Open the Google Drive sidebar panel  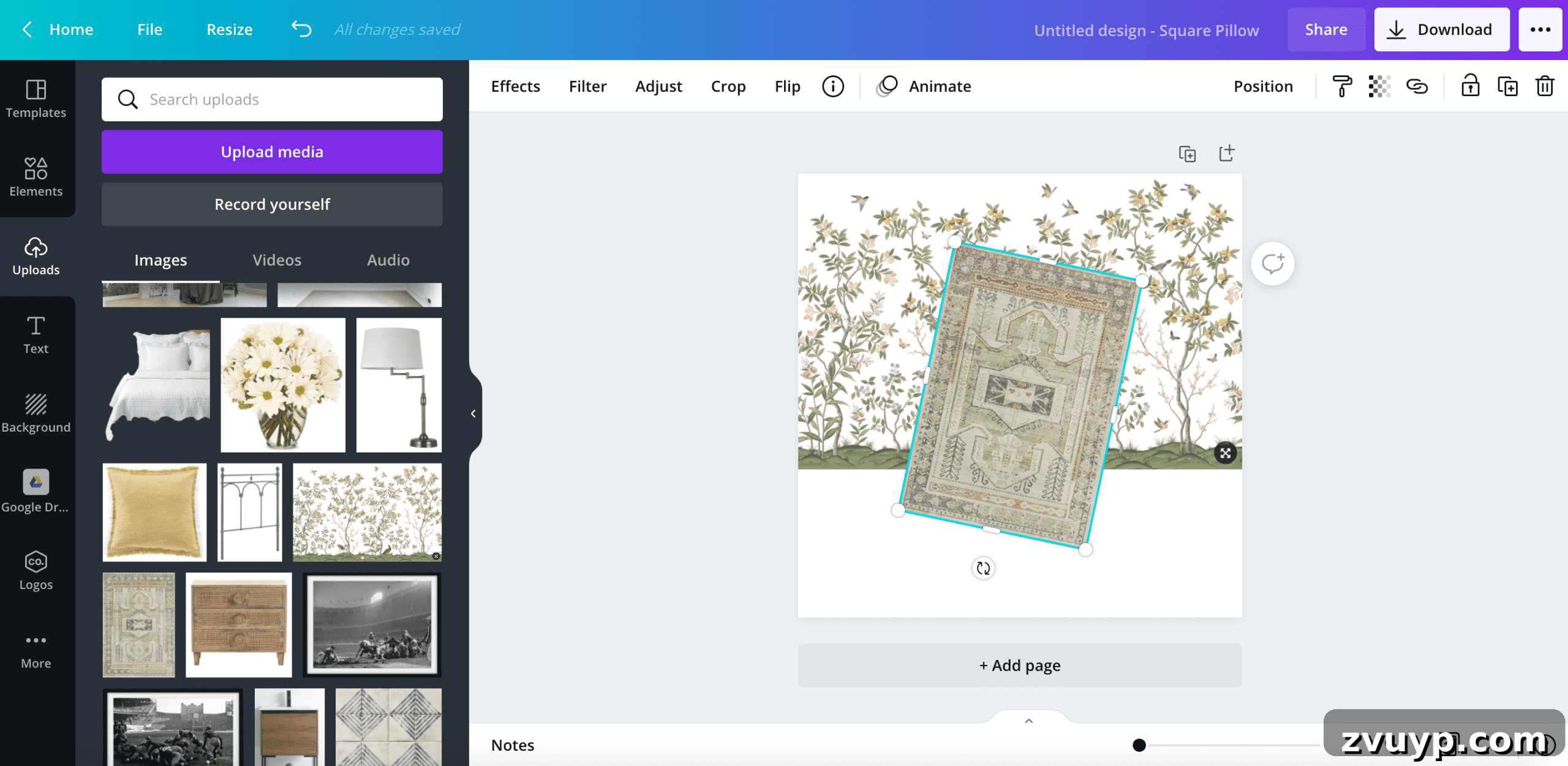[36, 492]
